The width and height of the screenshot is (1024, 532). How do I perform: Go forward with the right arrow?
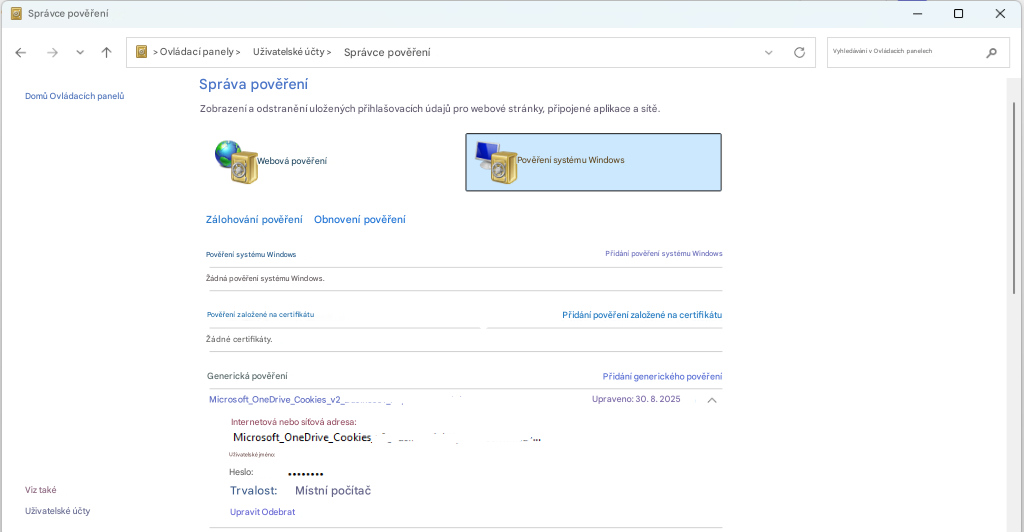[x=52, y=53]
